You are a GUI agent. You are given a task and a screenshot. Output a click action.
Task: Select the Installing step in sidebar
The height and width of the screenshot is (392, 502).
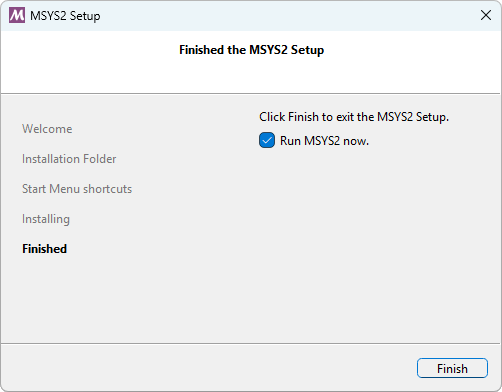46,219
